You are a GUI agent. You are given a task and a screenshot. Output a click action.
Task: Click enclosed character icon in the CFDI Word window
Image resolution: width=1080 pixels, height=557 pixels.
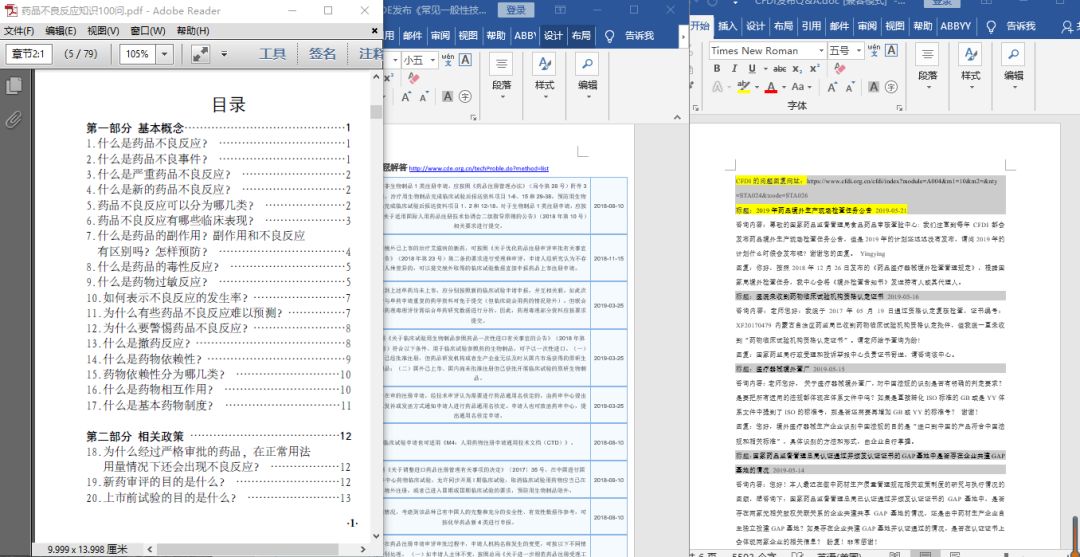click(893, 87)
